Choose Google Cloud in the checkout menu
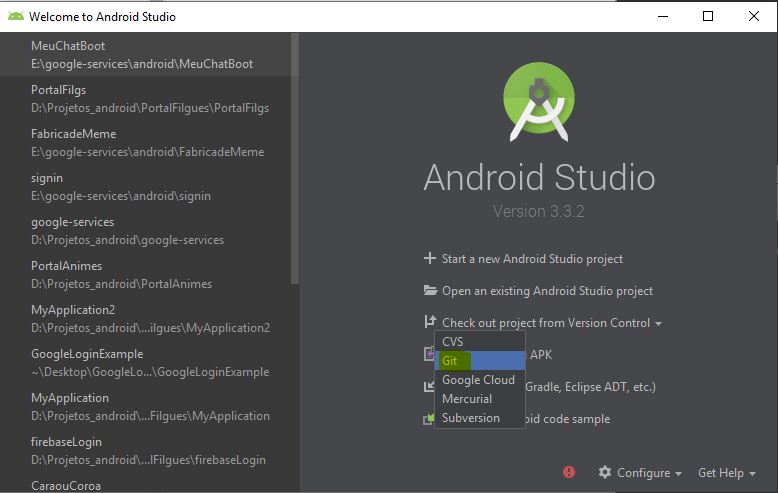 coord(480,380)
